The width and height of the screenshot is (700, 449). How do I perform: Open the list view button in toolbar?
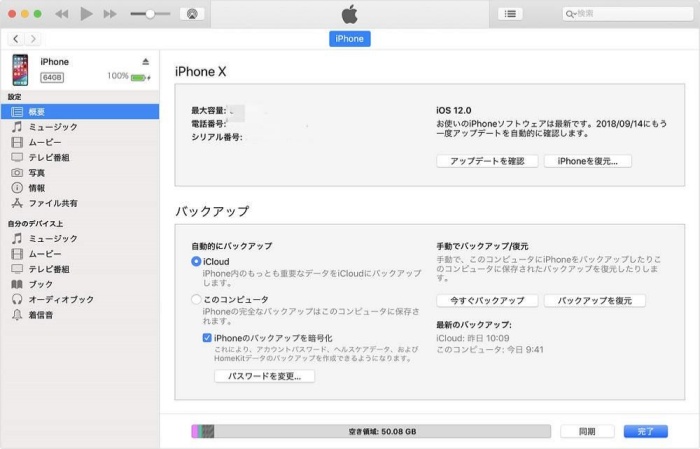(510, 14)
